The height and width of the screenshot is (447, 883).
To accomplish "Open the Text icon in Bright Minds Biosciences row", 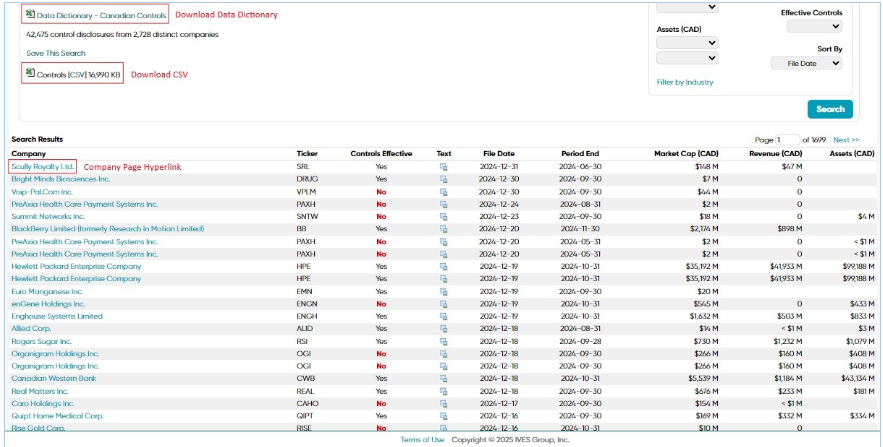I will pos(444,180).
